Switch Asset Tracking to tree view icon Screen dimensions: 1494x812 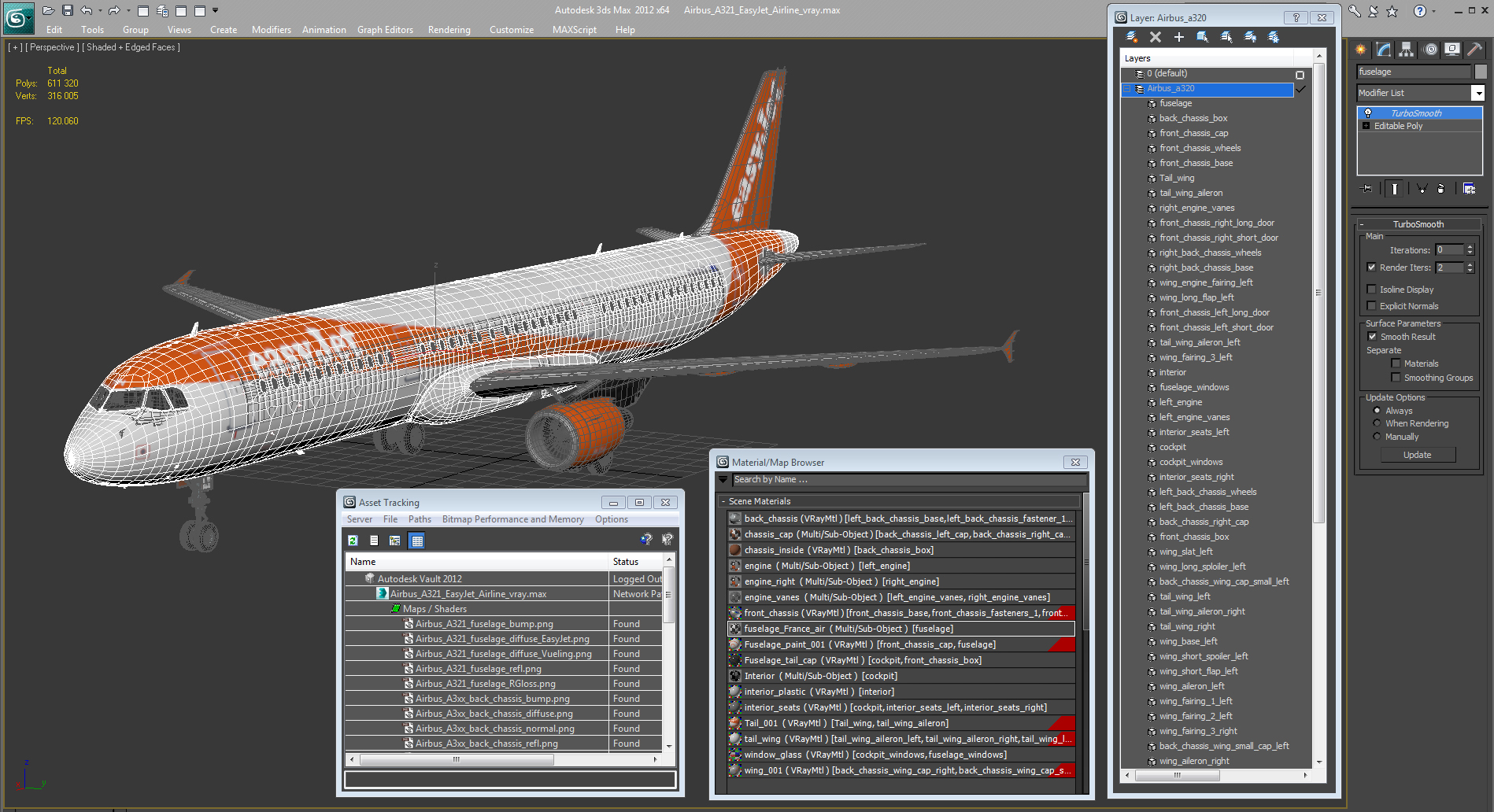click(x=395, y=541)
